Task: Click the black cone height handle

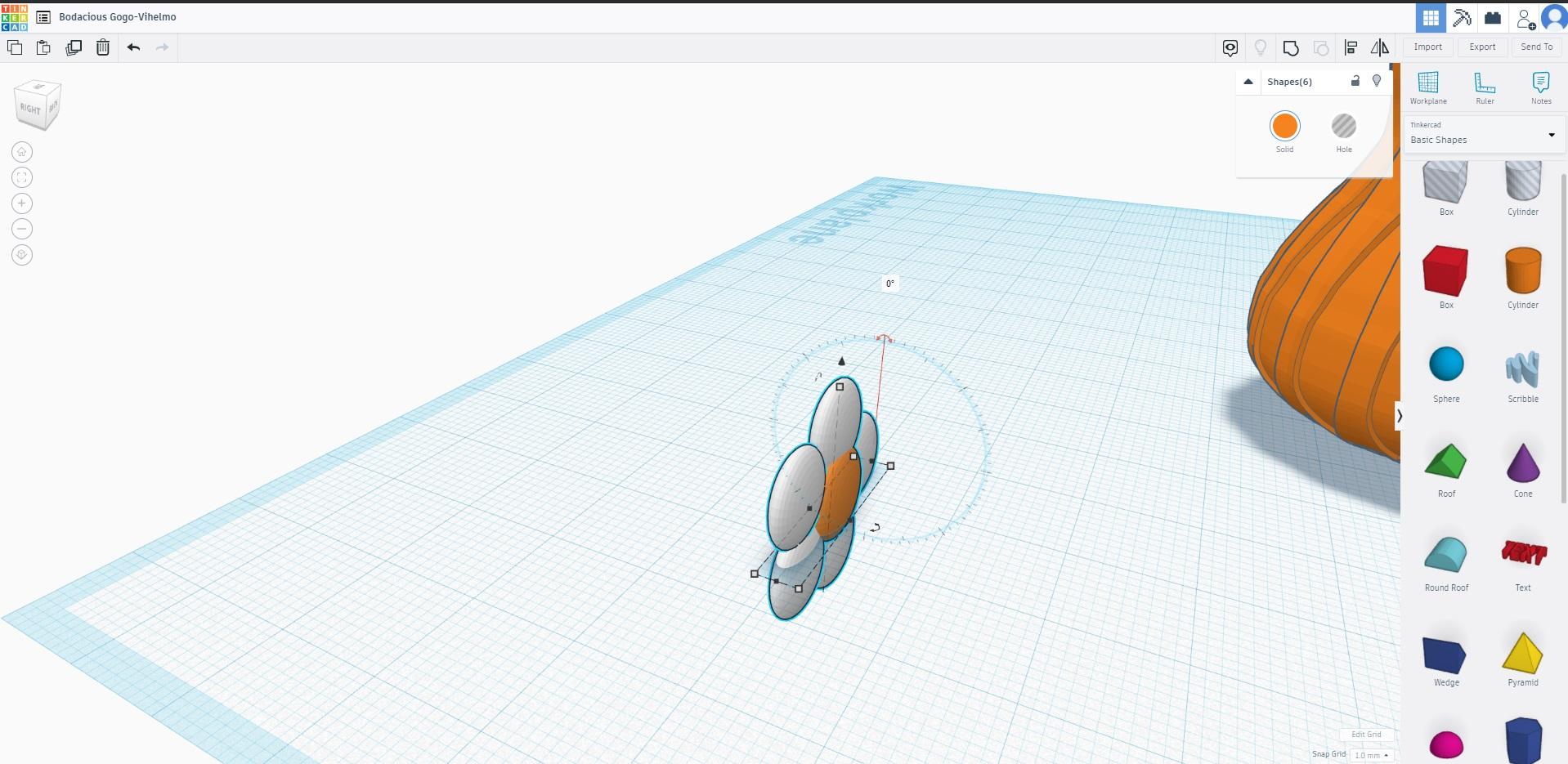Action: click(841, 360)
